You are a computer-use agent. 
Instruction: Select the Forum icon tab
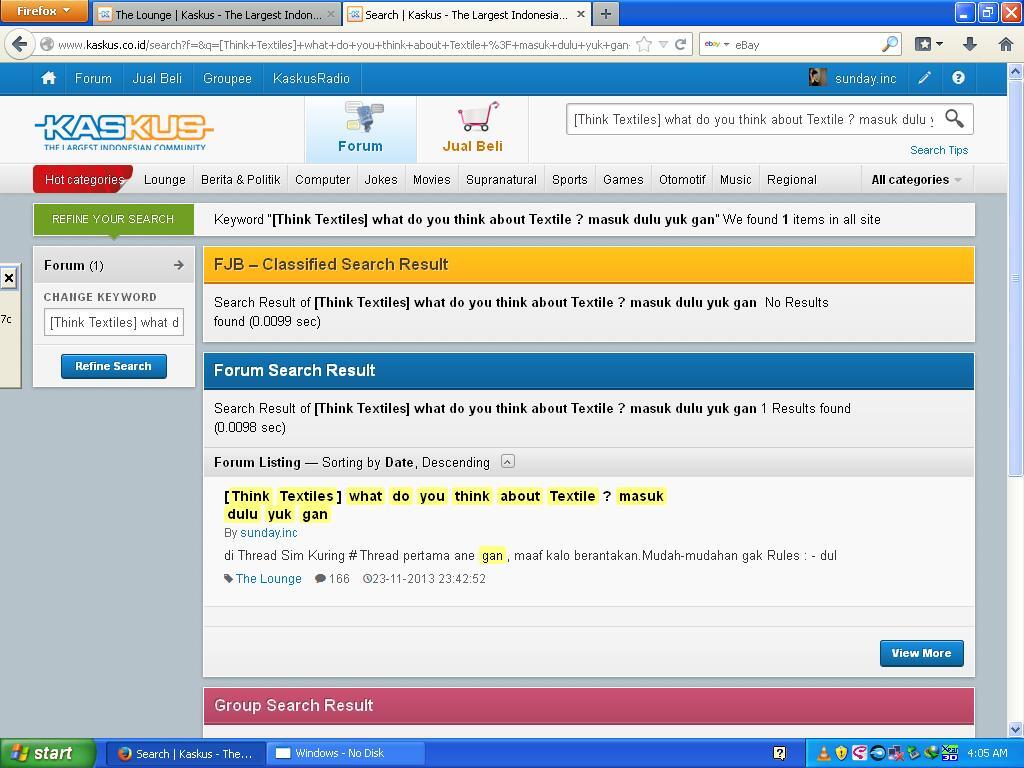coord(360,129)
